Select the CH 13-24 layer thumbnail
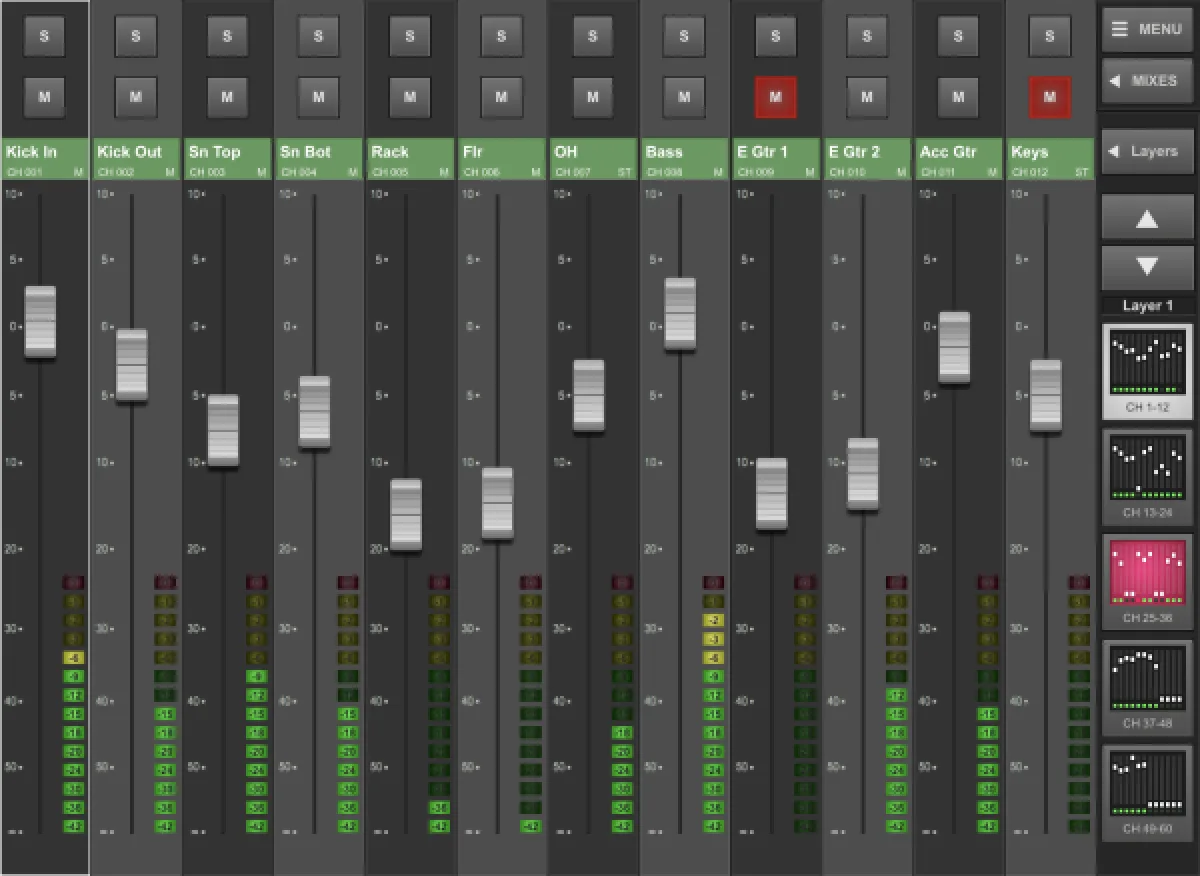 pos(1147,476)
